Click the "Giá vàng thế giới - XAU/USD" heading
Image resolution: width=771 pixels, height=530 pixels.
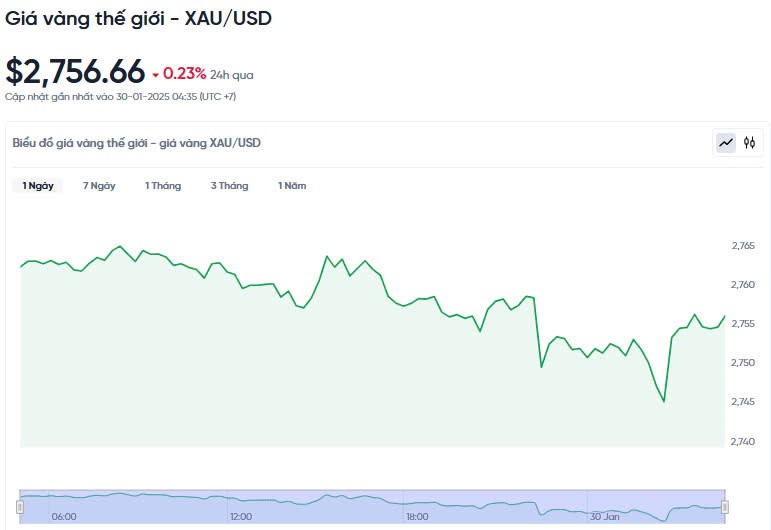[139, 18]
